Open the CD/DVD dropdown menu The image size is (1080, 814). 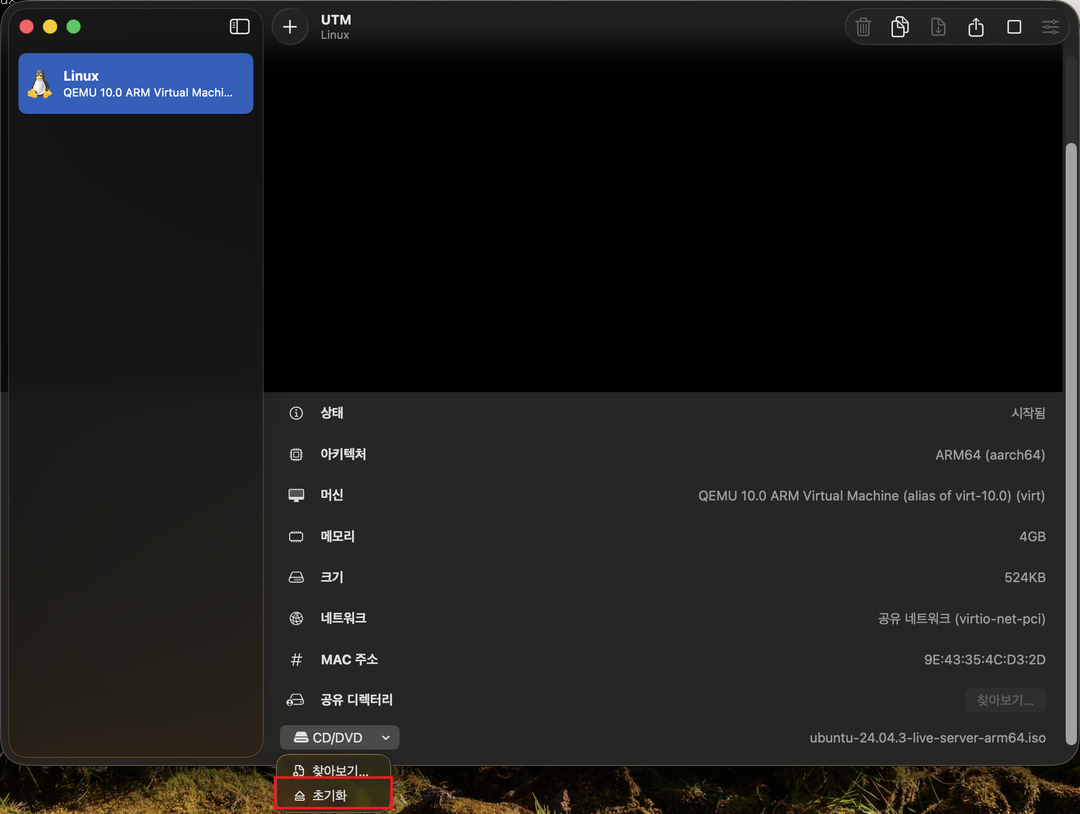point(340,738)
